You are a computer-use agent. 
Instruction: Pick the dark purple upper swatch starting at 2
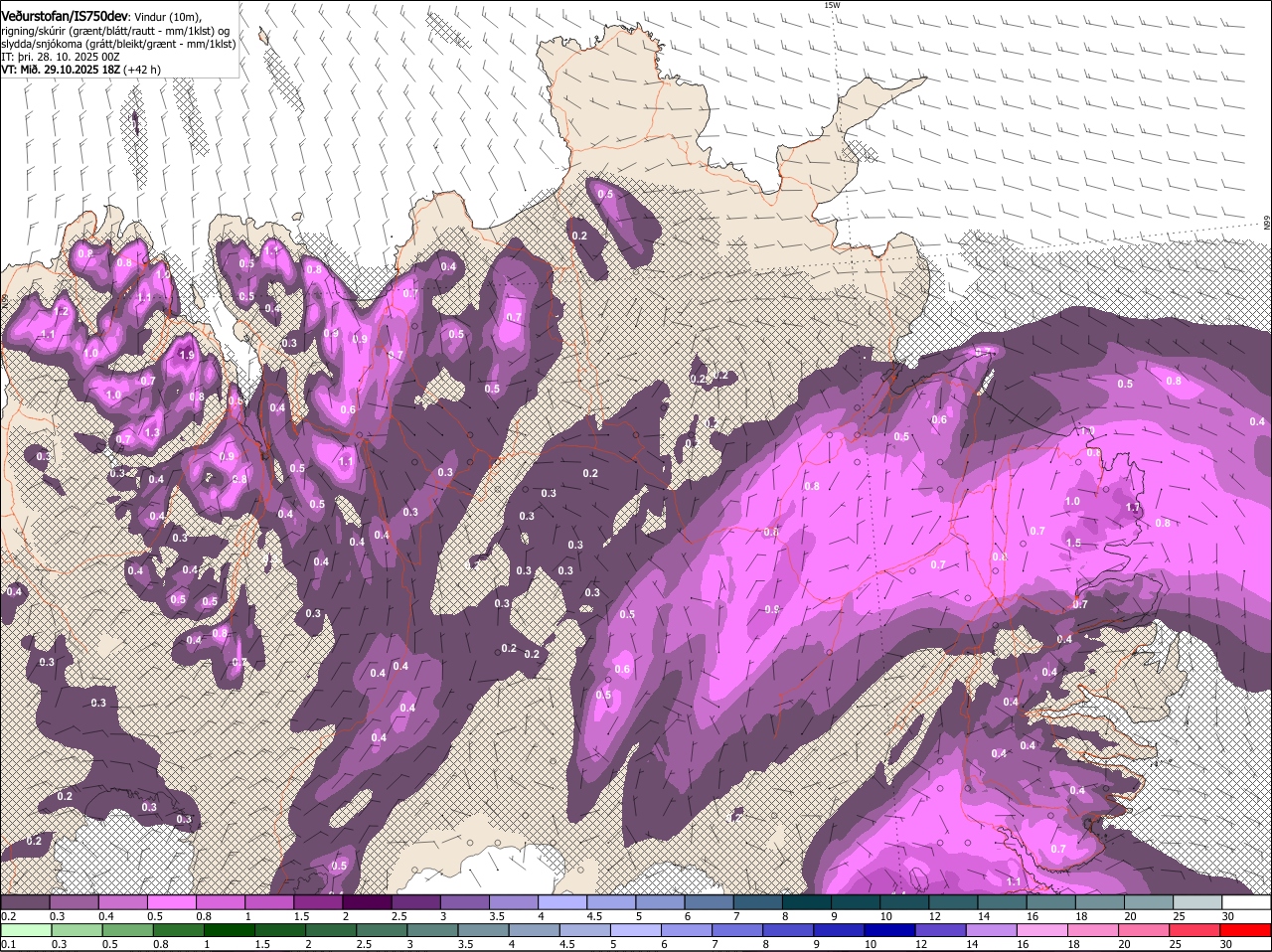(367, 902)
